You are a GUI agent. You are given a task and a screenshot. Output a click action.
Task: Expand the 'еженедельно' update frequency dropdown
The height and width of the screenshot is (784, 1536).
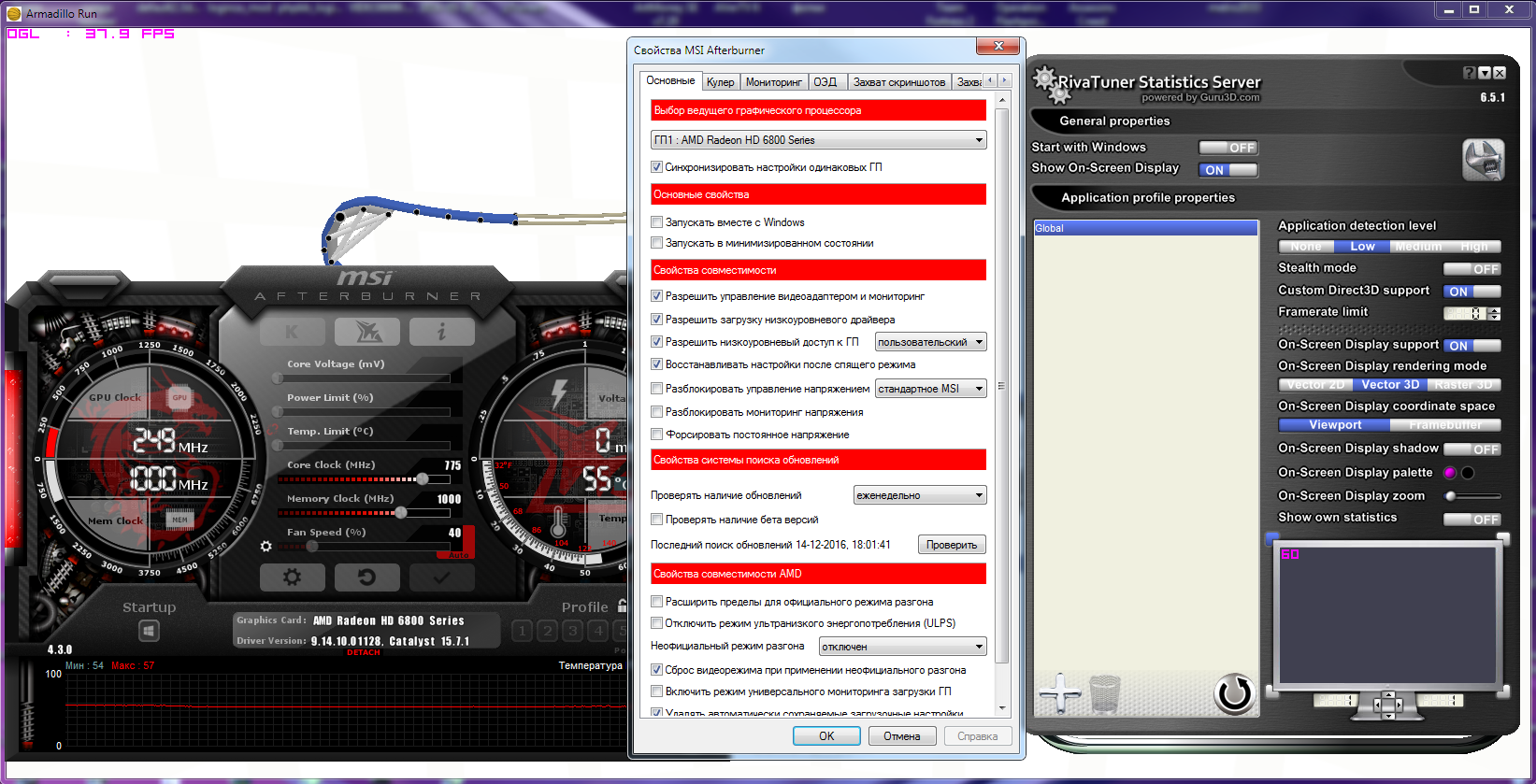(x=919, y=495)
